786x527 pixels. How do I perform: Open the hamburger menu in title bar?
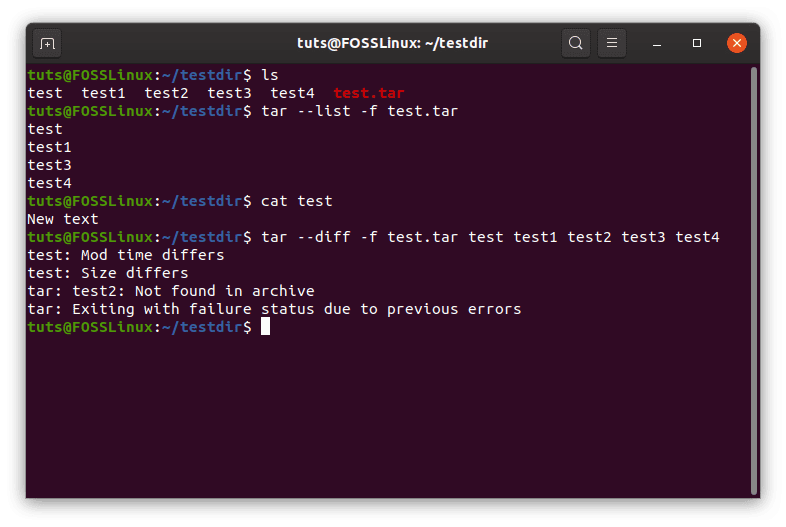(x=612, y=43)
